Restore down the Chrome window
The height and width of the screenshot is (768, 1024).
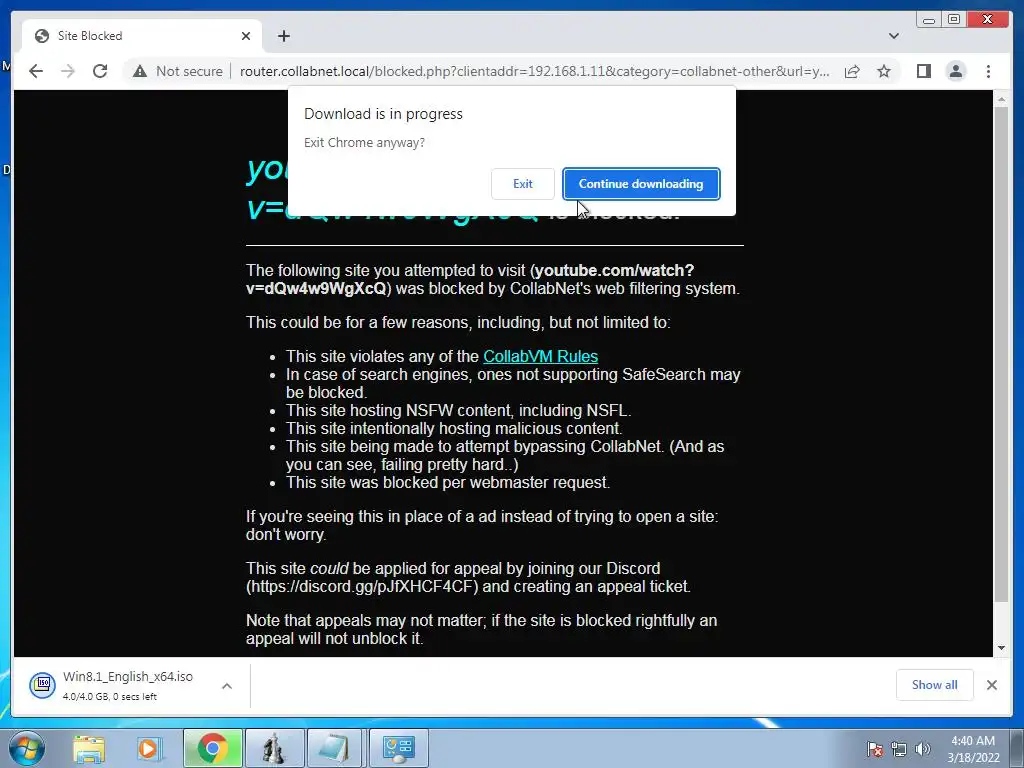[x=953, y=20]
